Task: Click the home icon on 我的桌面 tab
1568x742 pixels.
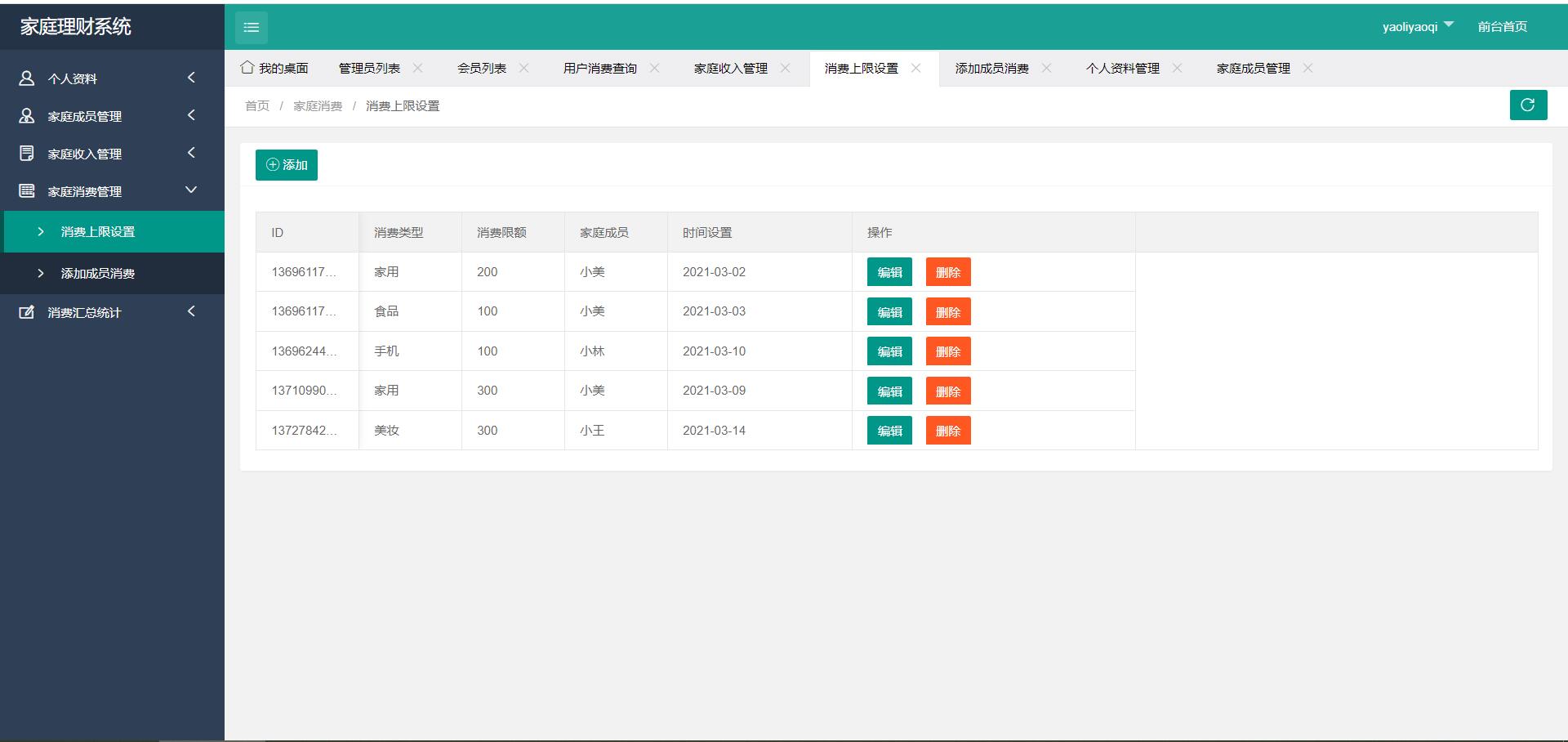Action: (247, 68)
